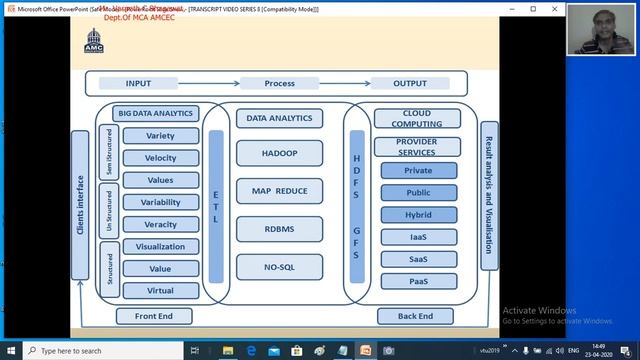Select the Result analysis and Visualisation bar

click(x=489, y=196)
